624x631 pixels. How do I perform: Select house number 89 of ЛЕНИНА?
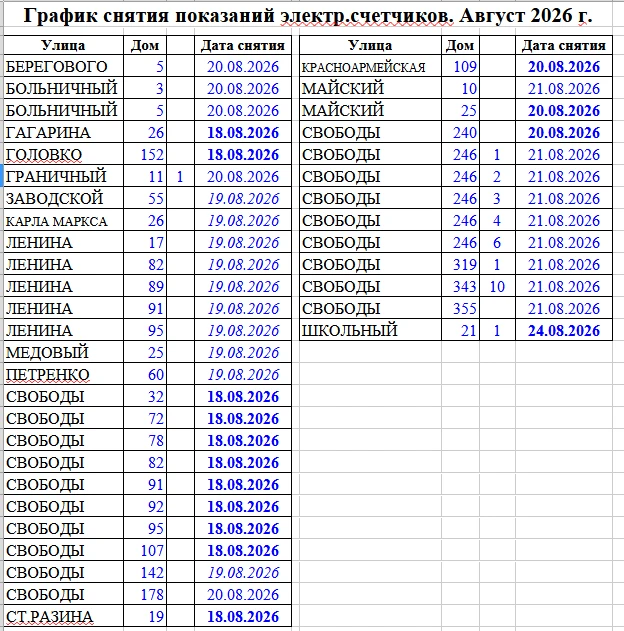click(145, 287)
